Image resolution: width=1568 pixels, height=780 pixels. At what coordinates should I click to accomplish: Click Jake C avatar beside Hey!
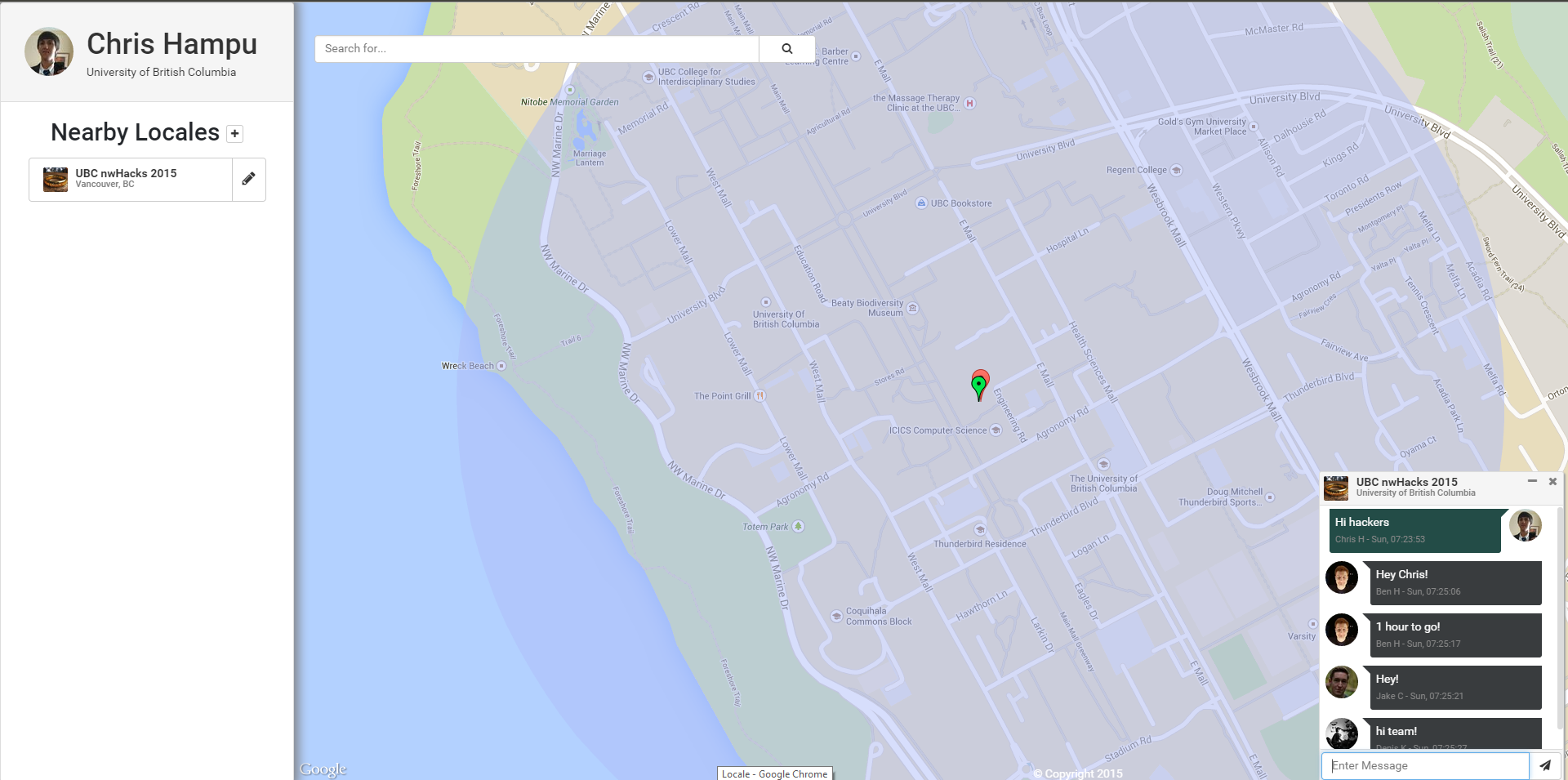click(x=1342, y=682)
